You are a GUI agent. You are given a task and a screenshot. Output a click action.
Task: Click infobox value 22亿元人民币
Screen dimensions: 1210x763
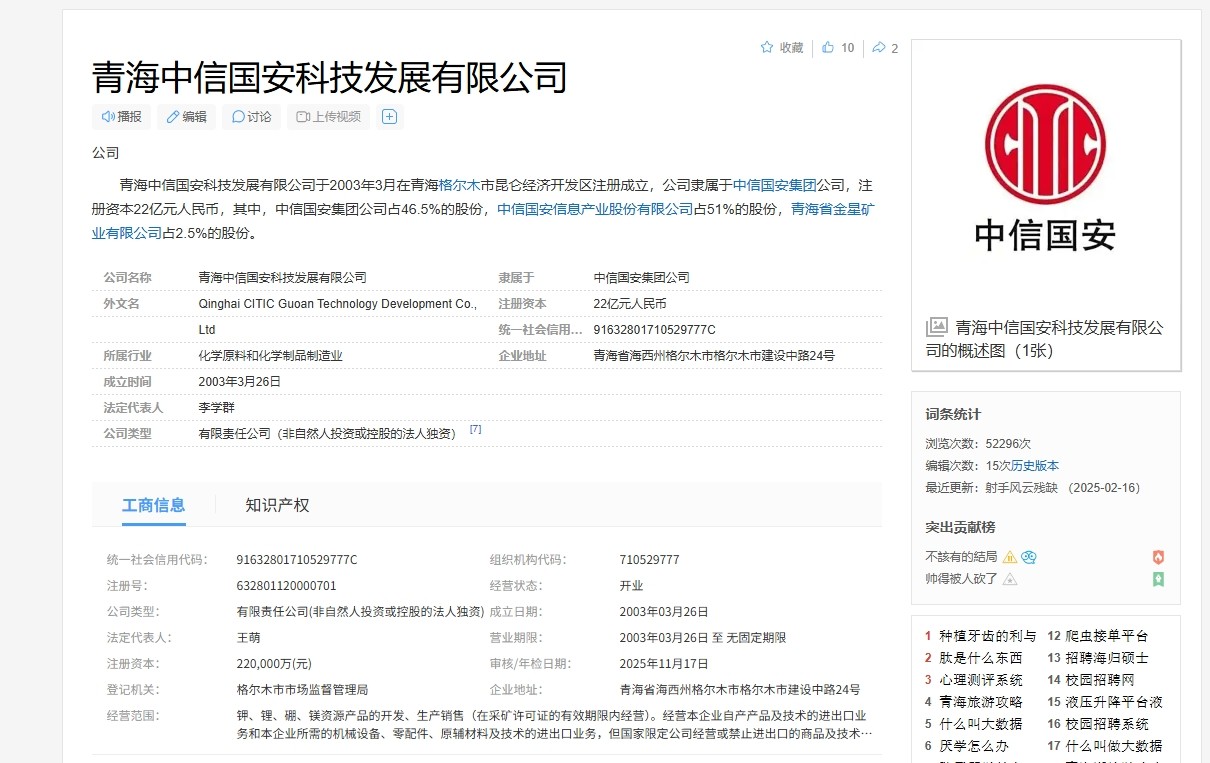[x=629, y=304]
